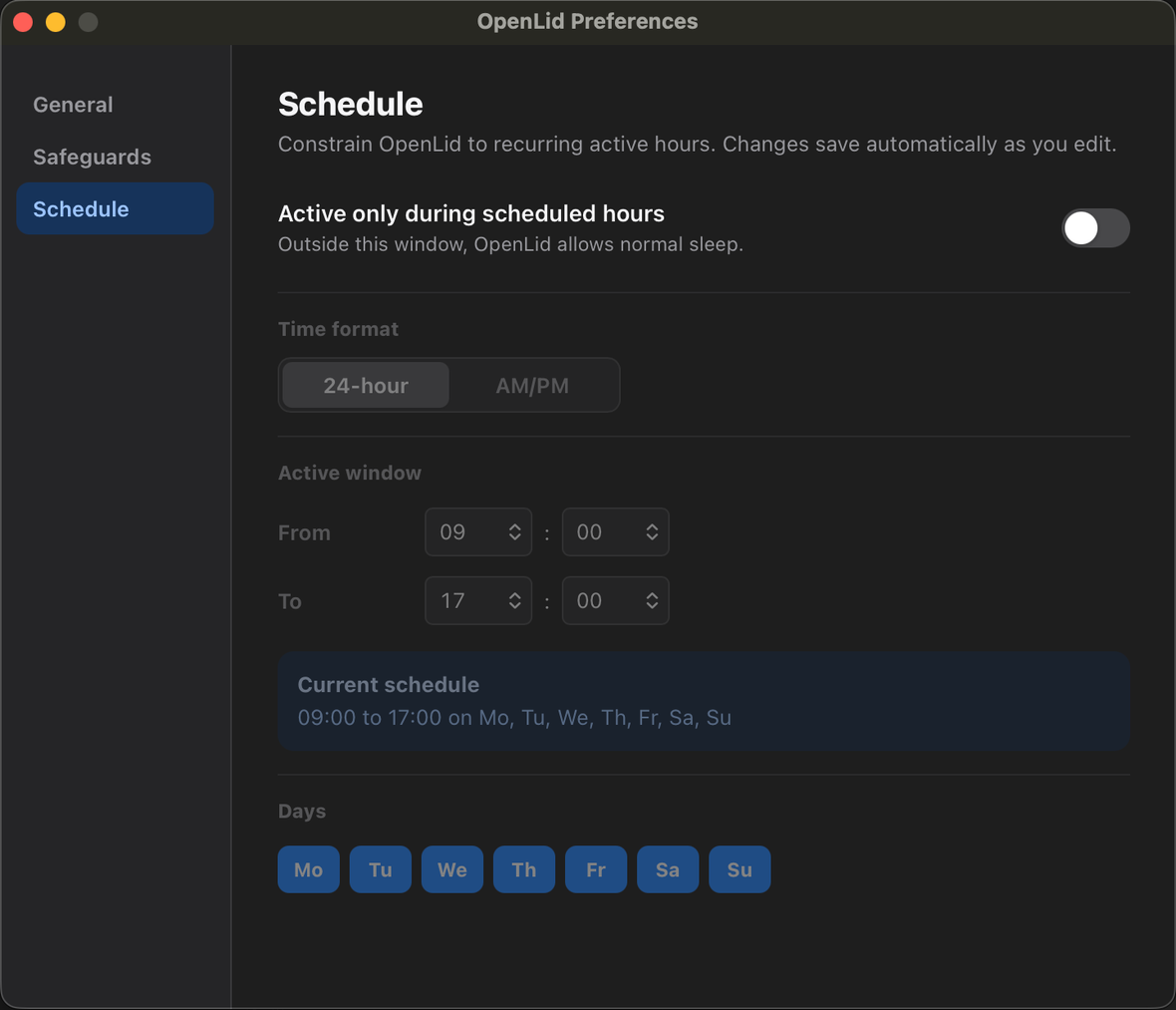Switch time format to AM/PM
Image resolution: width=1176 pixels, height=1010 pixels.
[532, 385]
